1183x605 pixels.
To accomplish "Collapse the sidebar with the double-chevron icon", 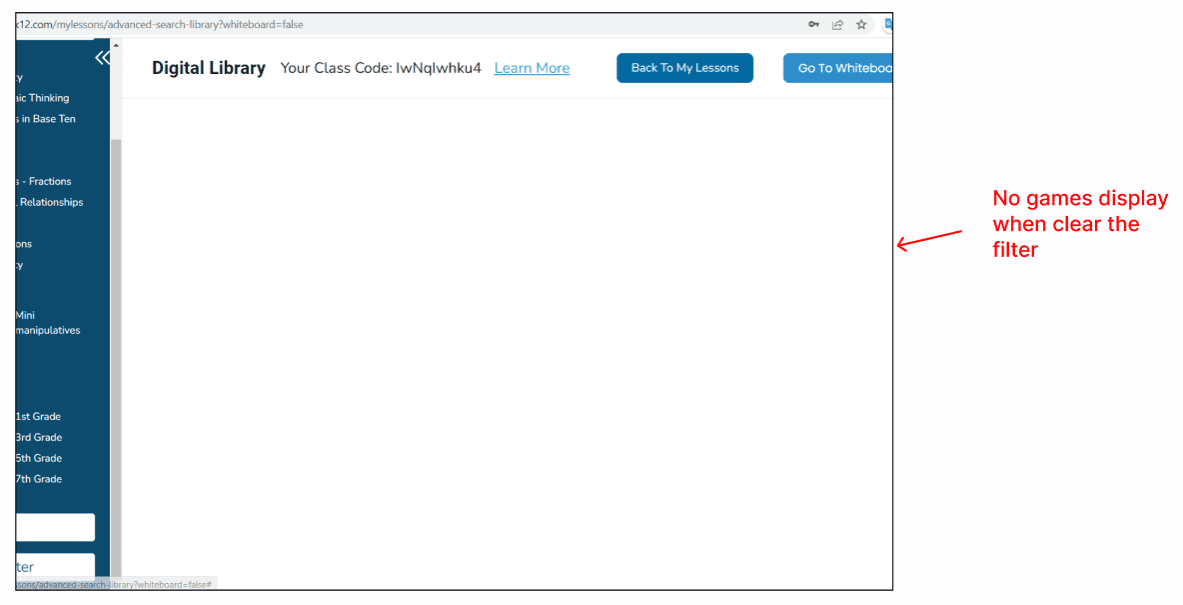I will coord(102,57).
